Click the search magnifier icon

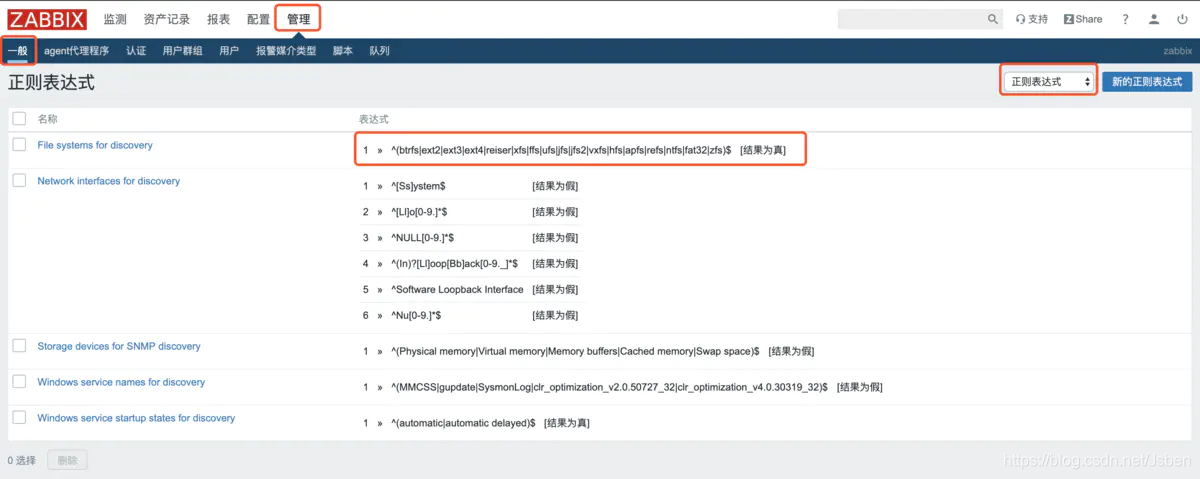click(993, 19)
